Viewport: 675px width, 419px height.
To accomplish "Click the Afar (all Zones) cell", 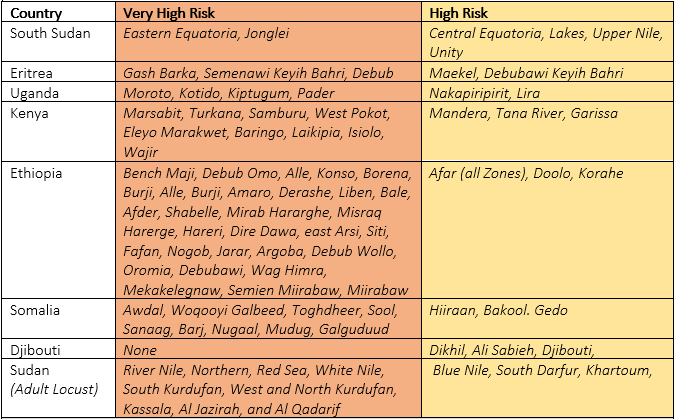I will coord(547,230).
